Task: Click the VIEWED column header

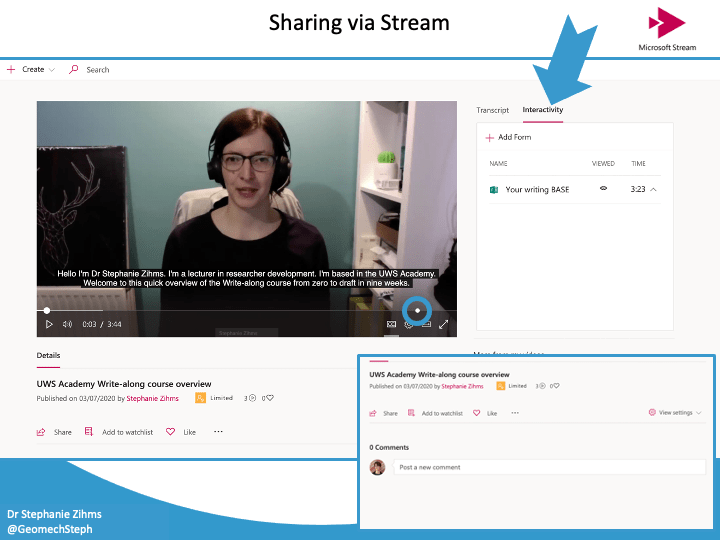Action: point(603,163)
